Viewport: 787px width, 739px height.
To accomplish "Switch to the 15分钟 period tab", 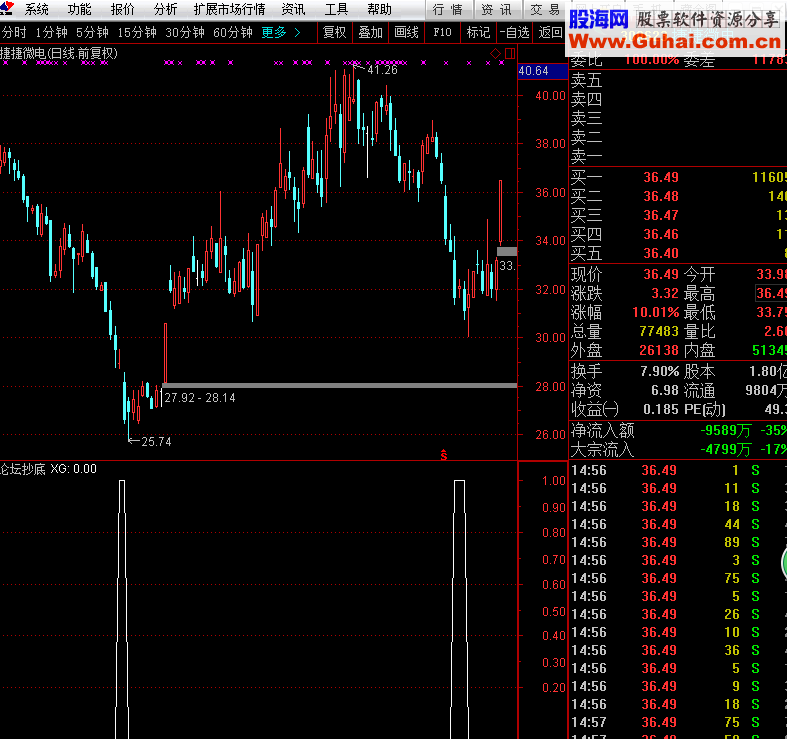I will pyautogui.click(x=137, y=33).
